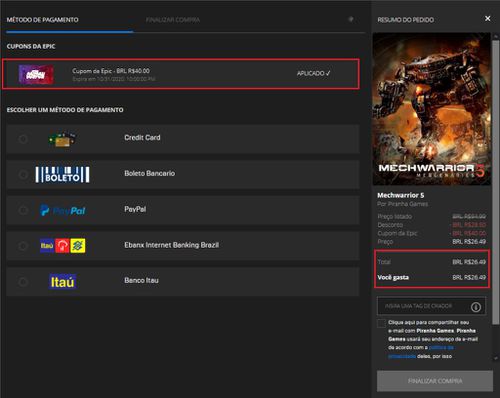
Task: Click the Finalizar Compra button
Action: click(x=435, y=381)
